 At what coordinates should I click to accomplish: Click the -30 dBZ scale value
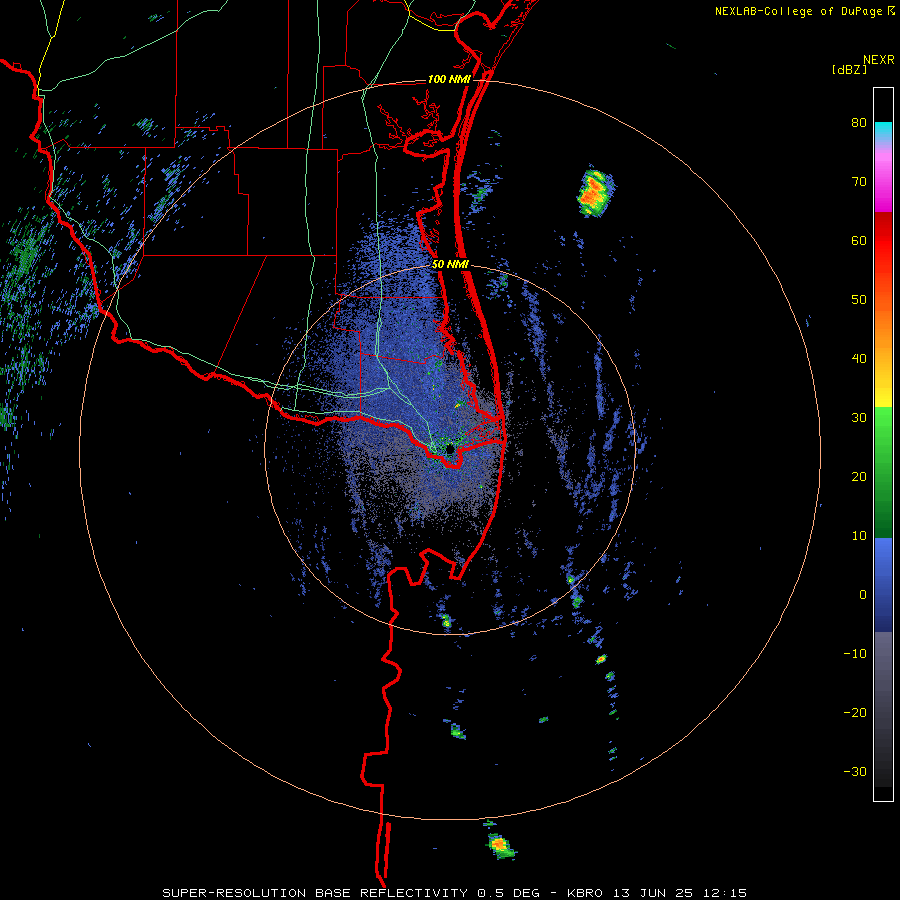coord(855,771)
